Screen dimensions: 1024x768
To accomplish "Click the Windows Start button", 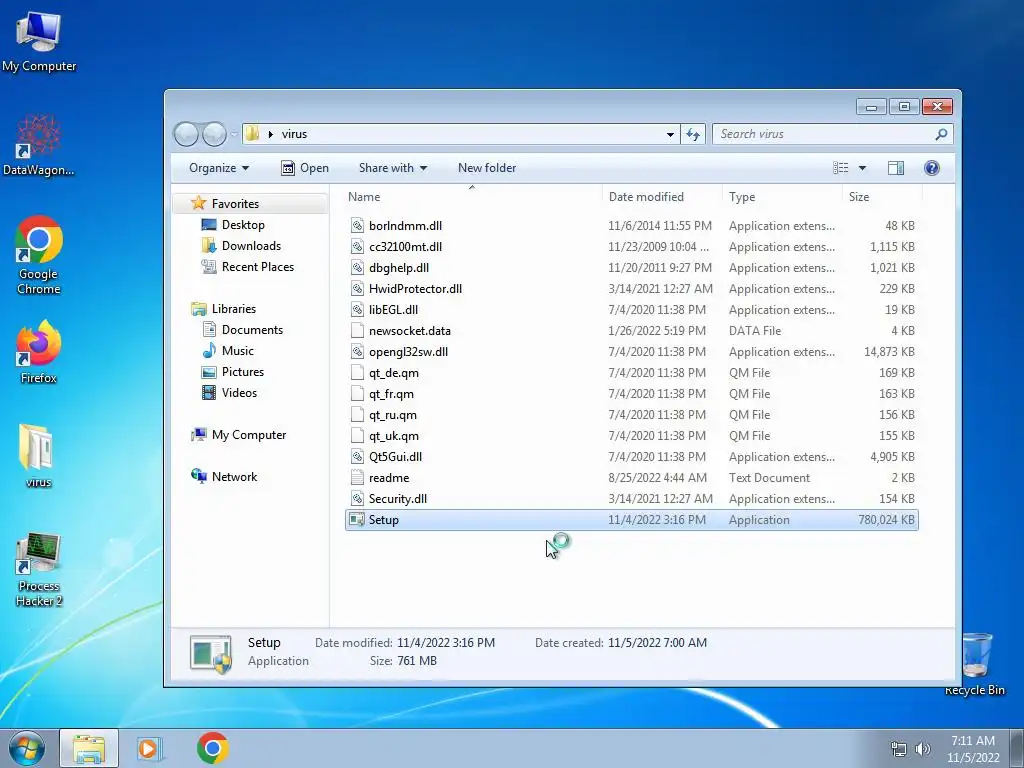I will pyautogui.click(x=27, y=748).
